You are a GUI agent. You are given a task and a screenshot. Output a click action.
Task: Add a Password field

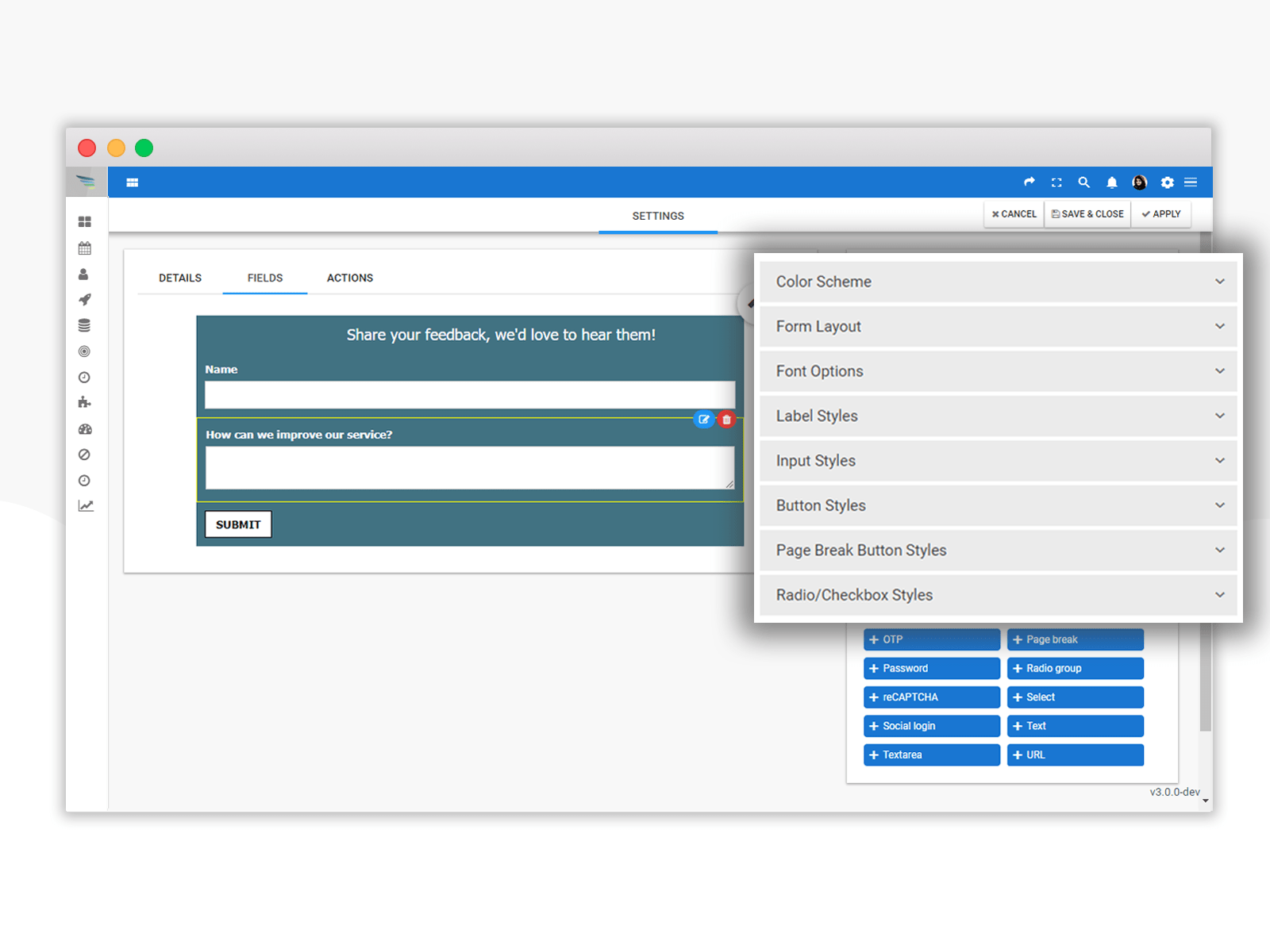932,668
